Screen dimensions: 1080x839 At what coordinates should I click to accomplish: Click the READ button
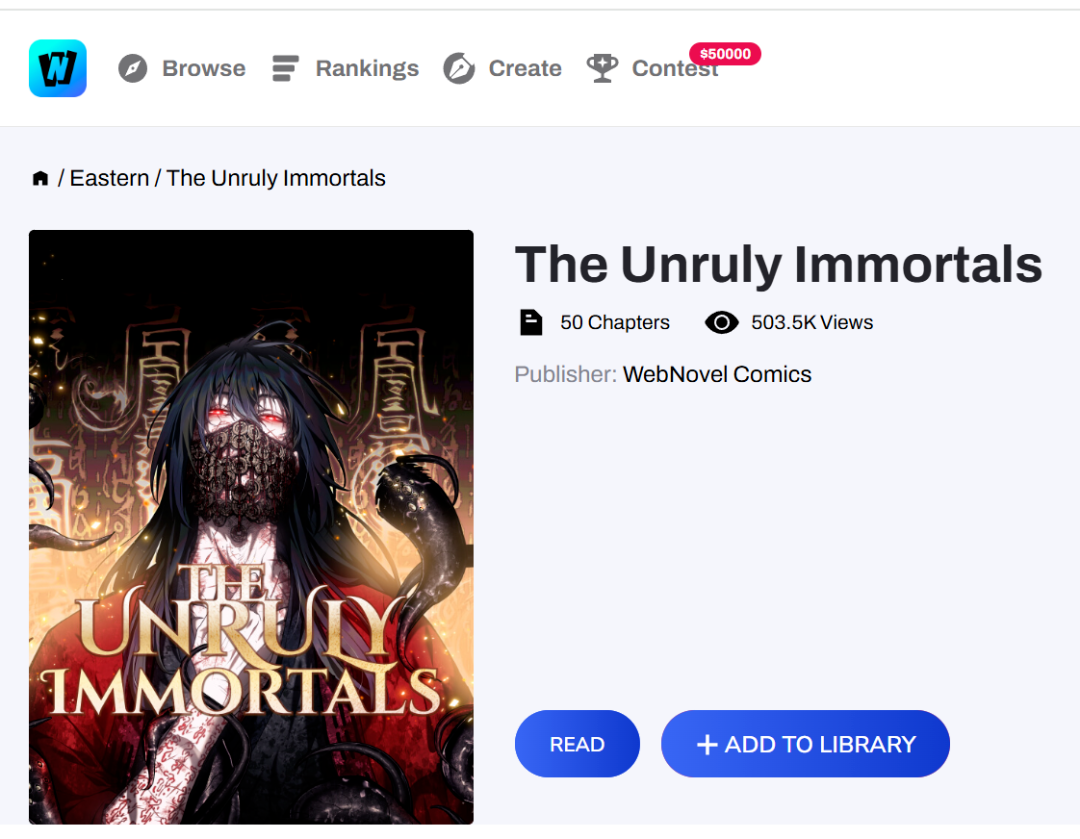(x=577, y=744)
